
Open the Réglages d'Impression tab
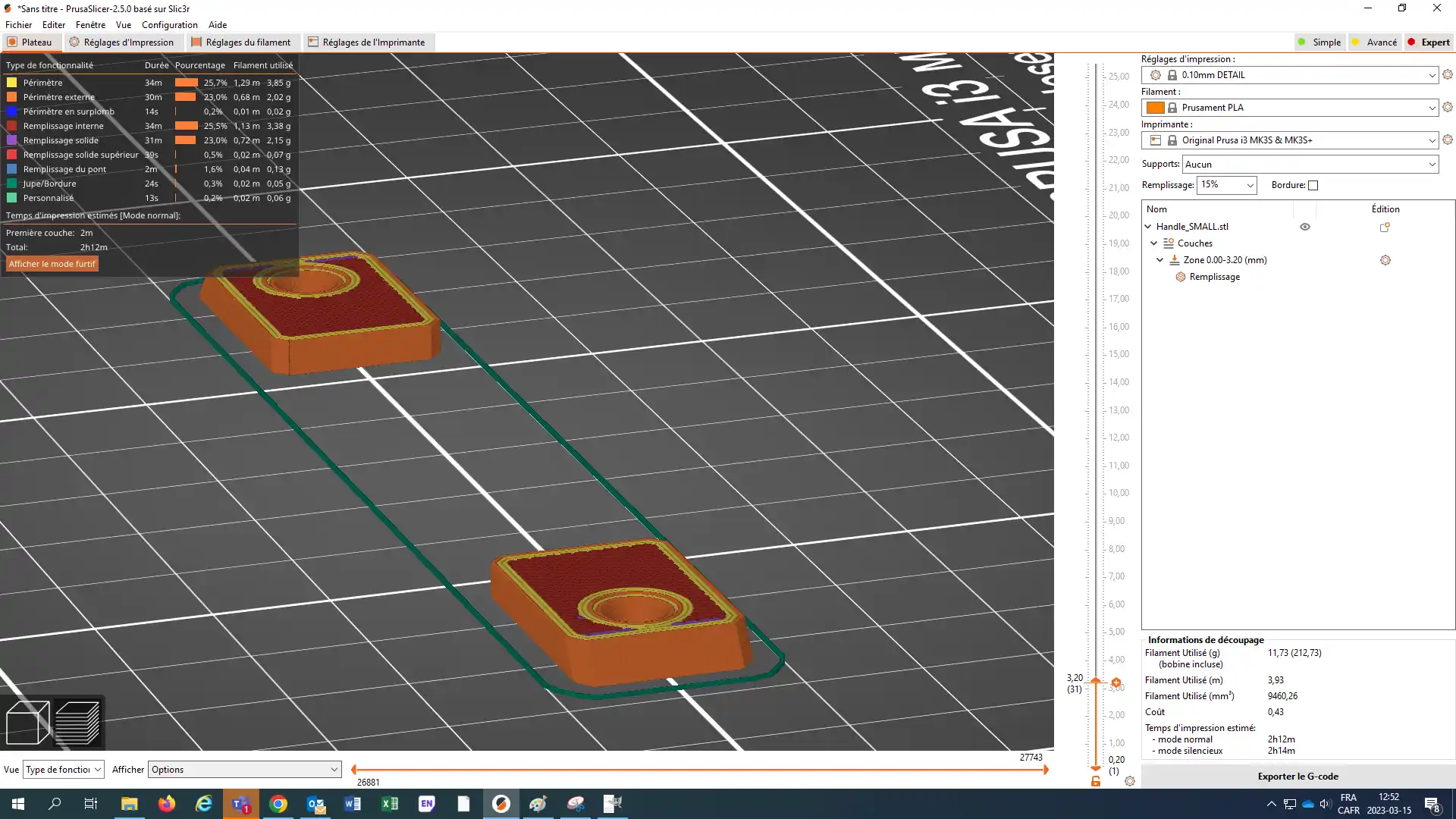click(122, 42)
